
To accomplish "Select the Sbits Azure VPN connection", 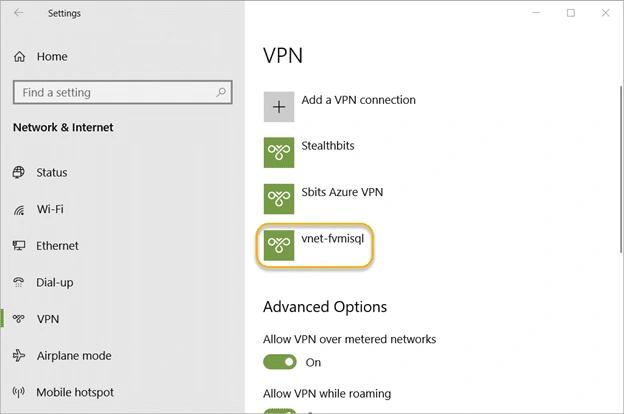I will [x=324, y=199].
